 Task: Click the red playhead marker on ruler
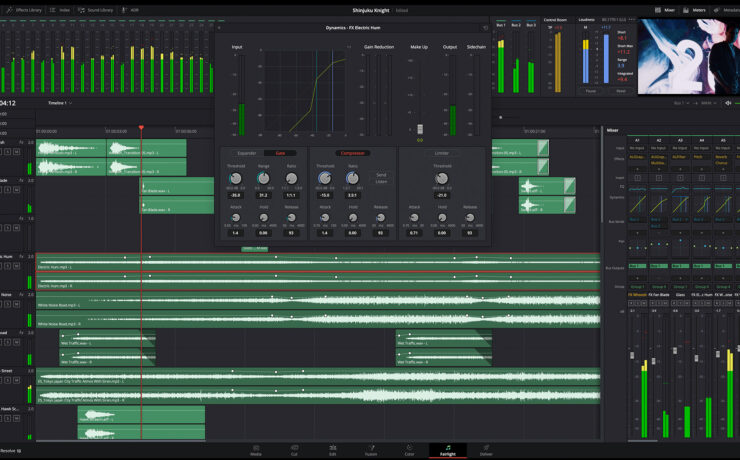(x=141, y=128)
